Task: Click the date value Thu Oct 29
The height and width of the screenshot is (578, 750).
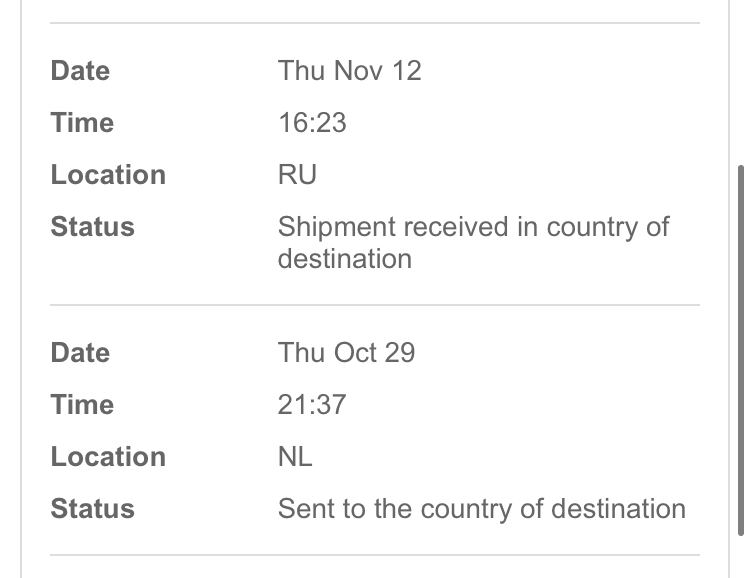Action: coord(346,353)
